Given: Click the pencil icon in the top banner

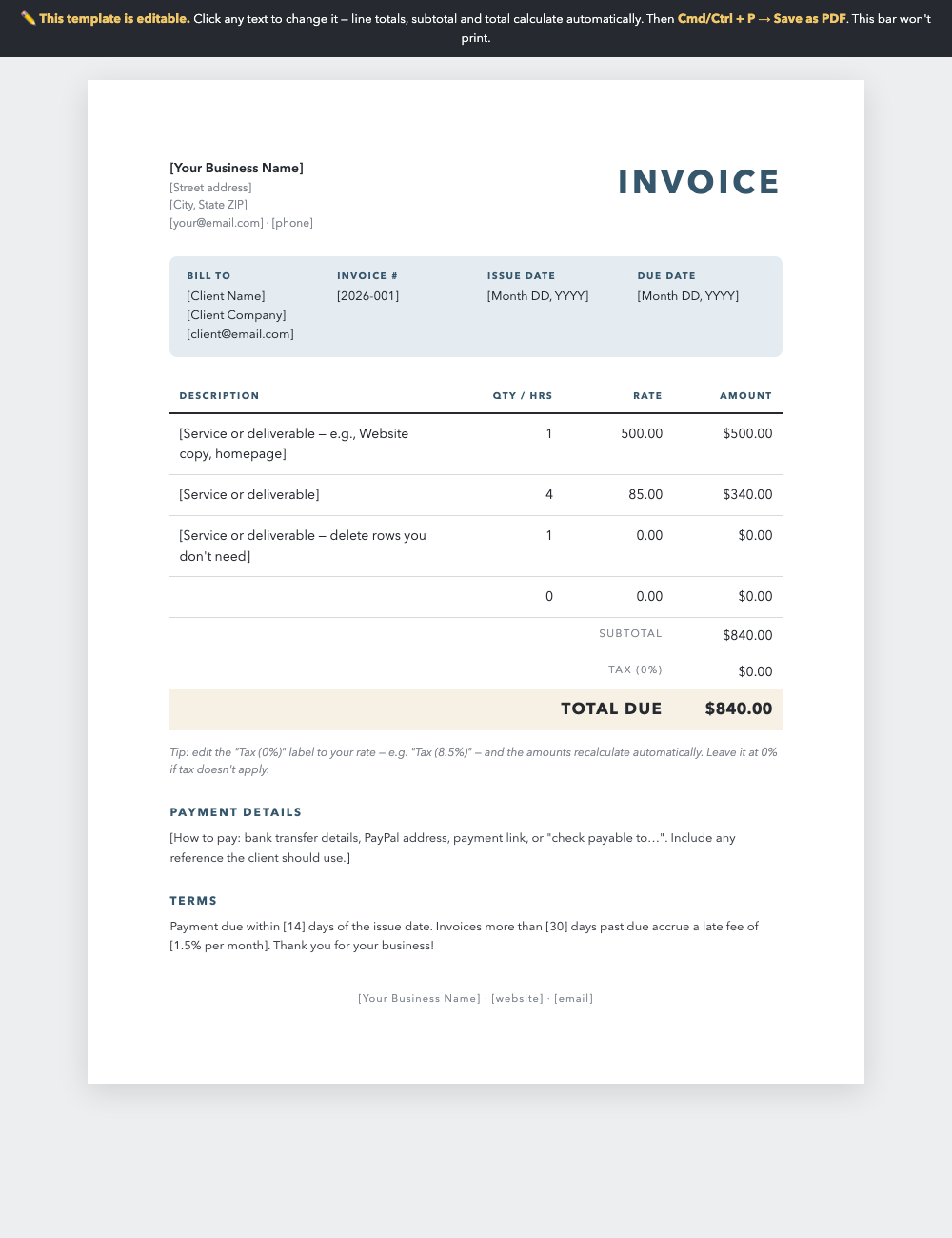Looking at the screenshot, I should coord(28,19).
